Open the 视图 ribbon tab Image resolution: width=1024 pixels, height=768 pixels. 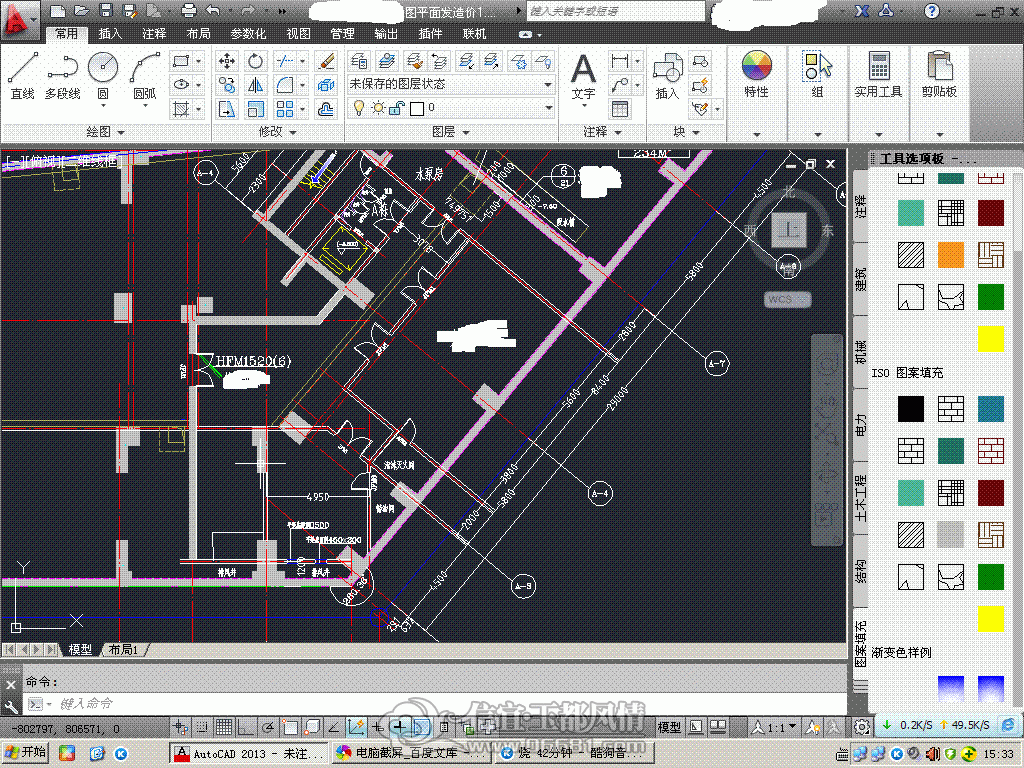(298, 34)
